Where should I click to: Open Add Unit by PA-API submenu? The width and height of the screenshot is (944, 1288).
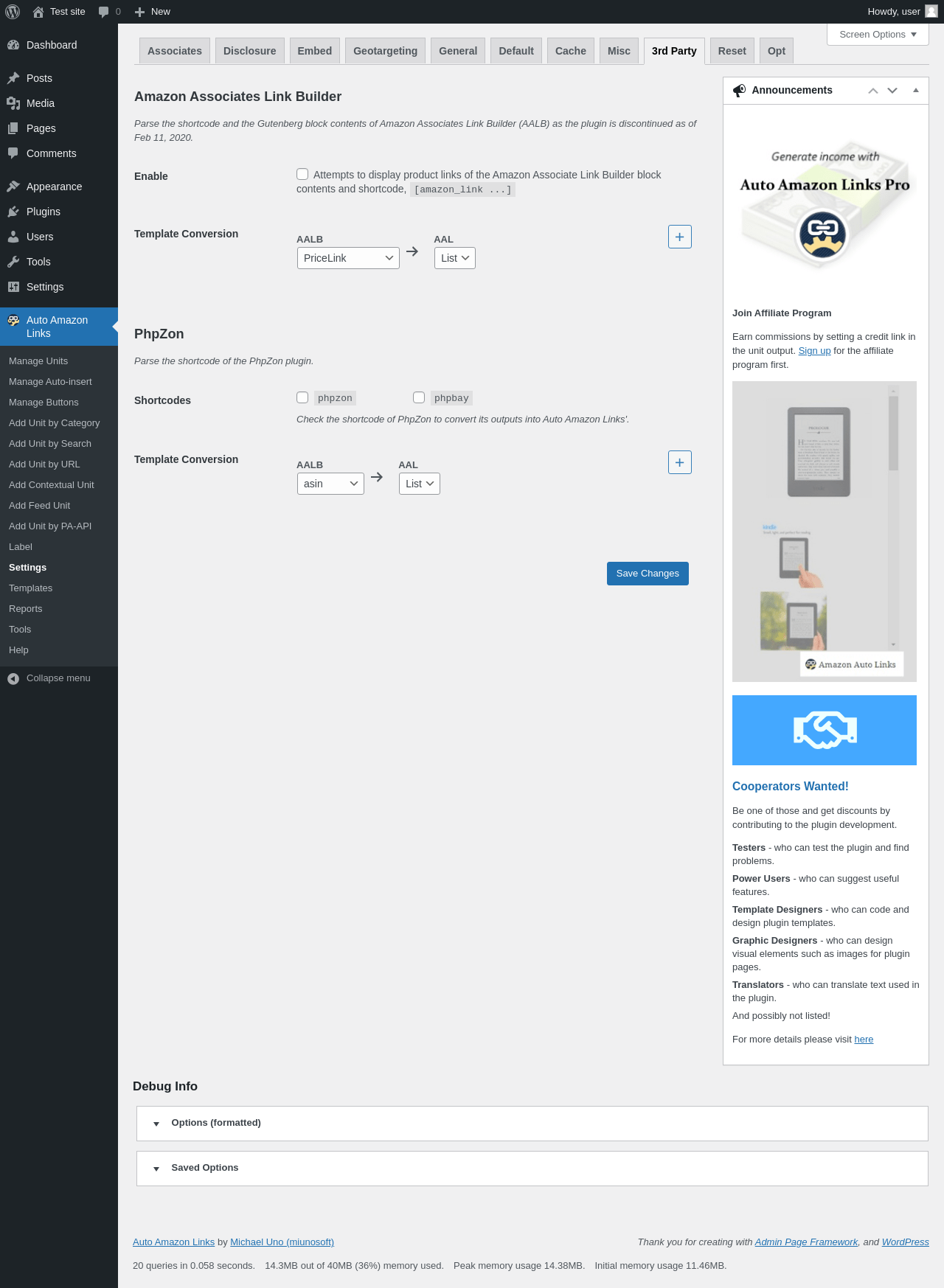(59, 526)
